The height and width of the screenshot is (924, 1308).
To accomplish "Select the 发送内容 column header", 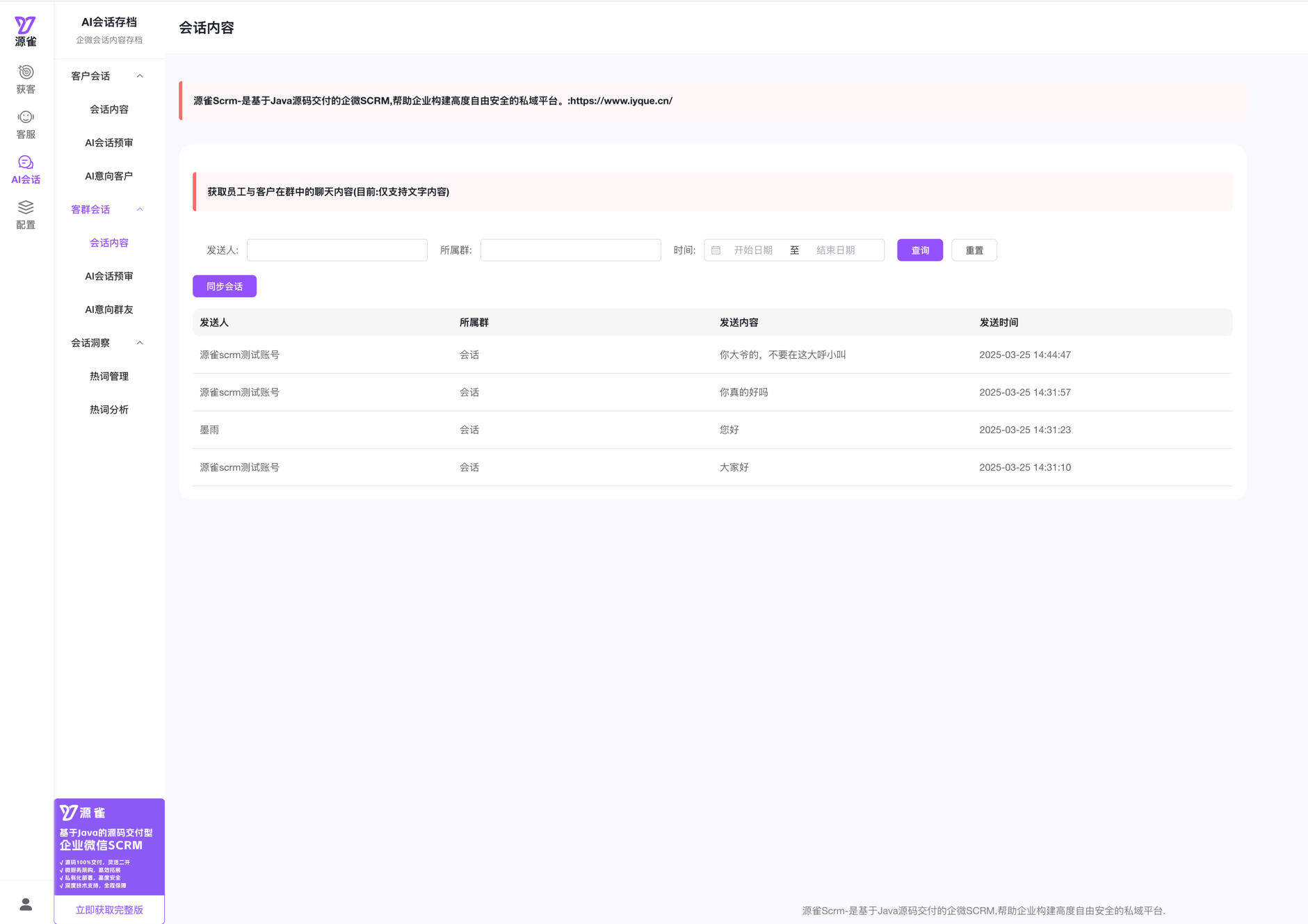I will pos(739,323).
